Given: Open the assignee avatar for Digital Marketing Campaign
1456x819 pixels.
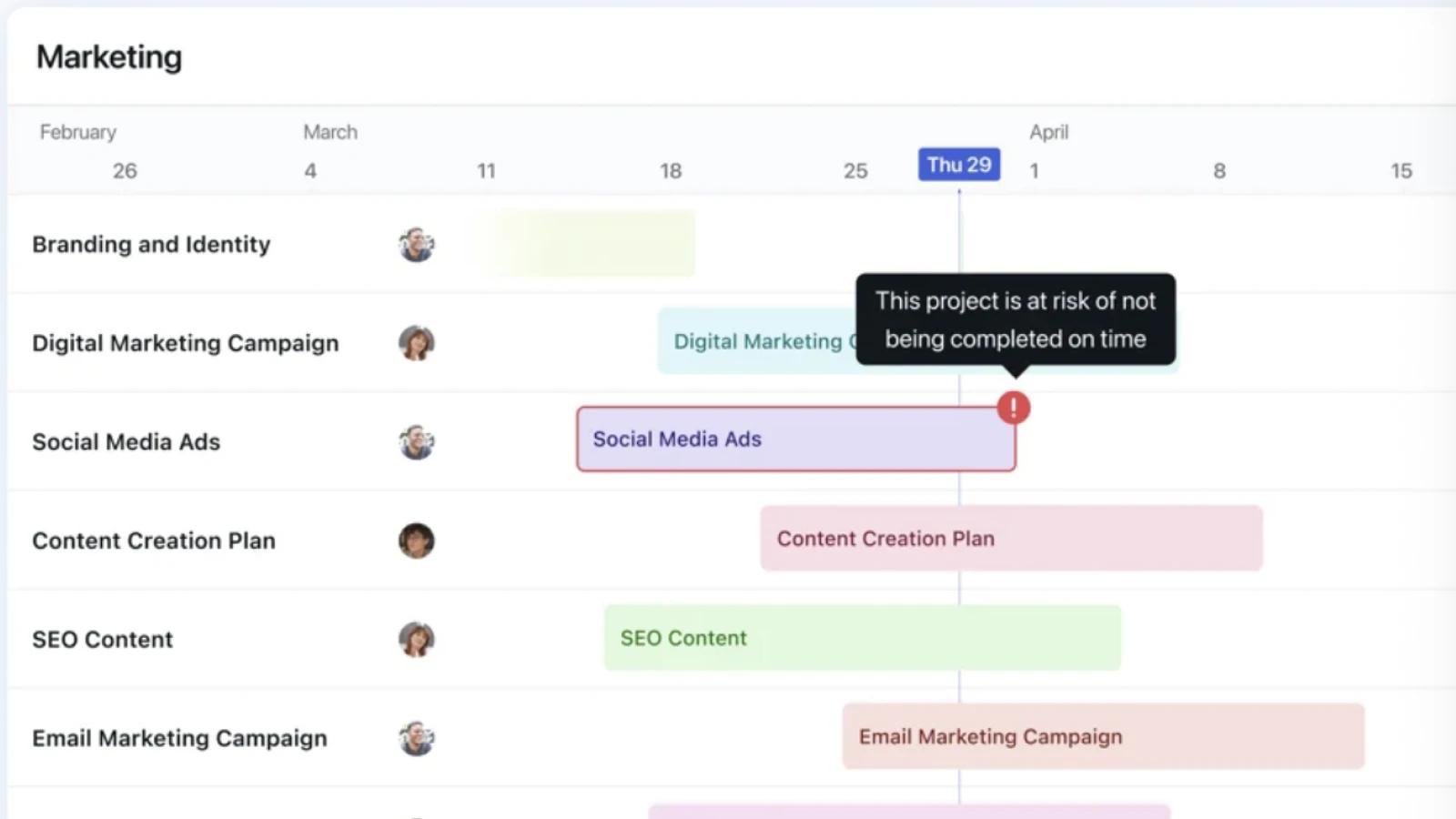Looking at the screenshot, I should click(416, 343).
